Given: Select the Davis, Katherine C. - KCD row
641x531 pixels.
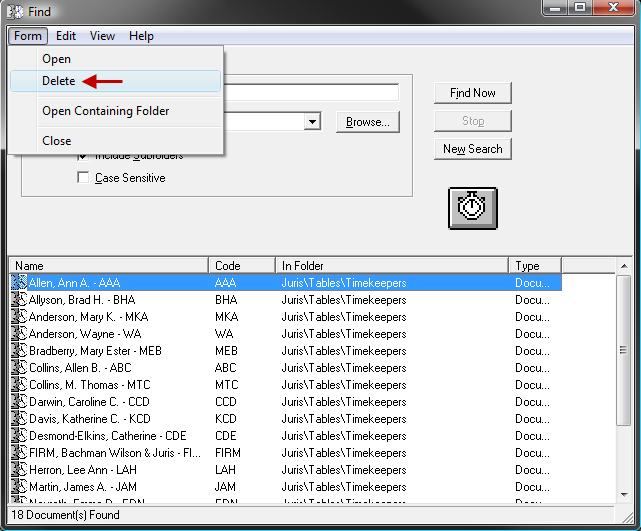Looking at the screenshot, I should point(90,419).
